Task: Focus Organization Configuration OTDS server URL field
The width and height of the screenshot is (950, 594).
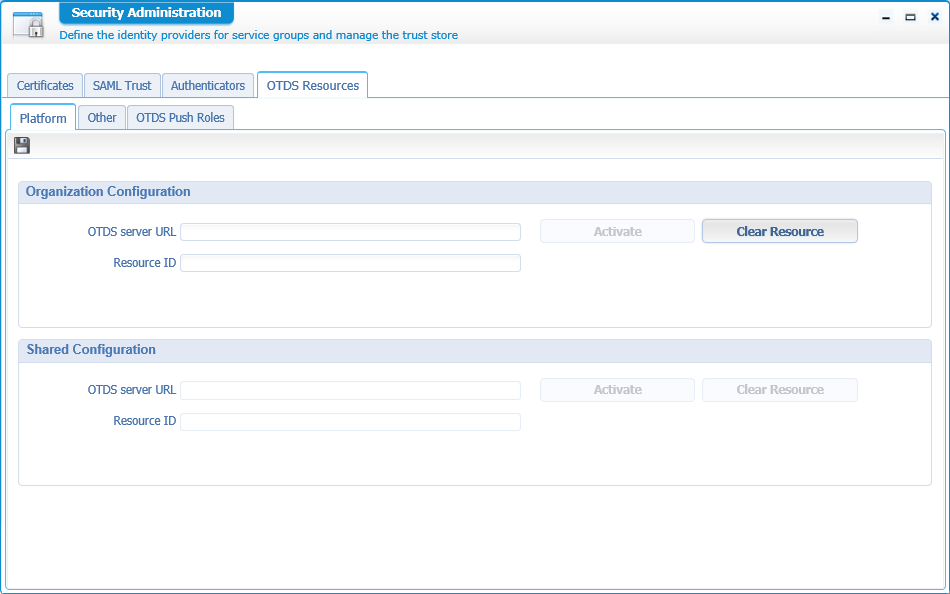Action: click(350, 232)
